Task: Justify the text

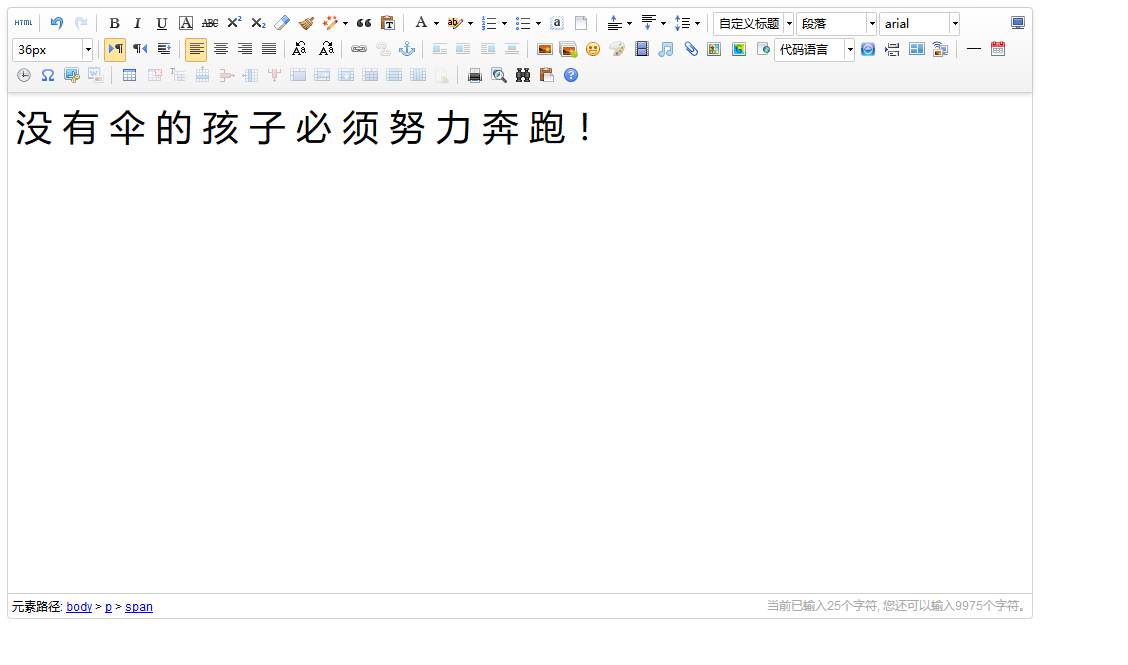Action: [269, 49]
